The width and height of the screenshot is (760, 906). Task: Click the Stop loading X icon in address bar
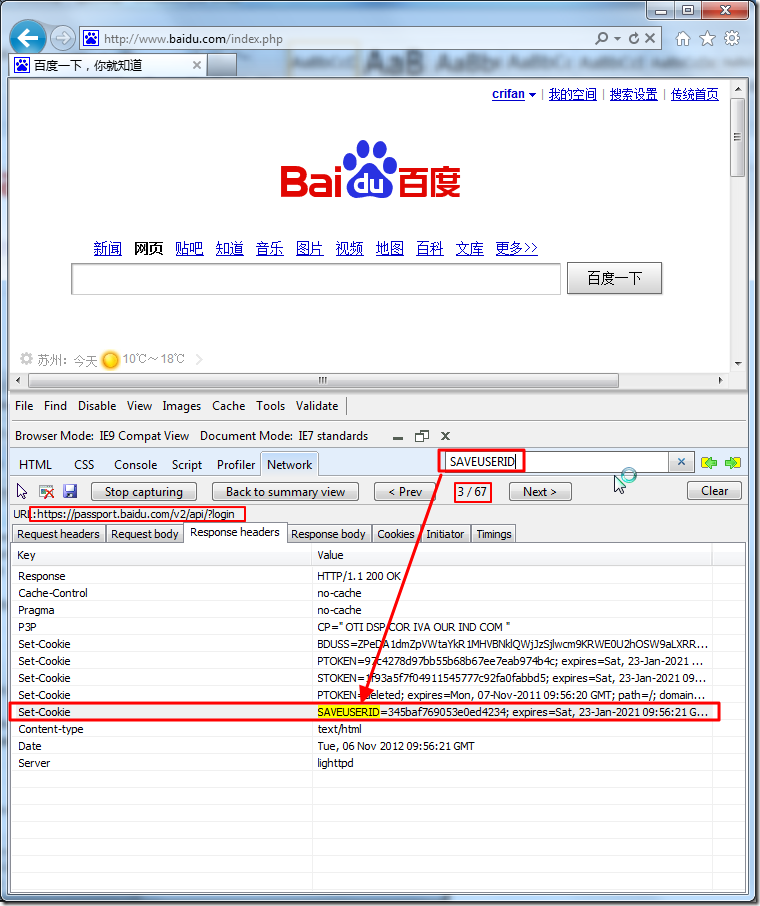650,38
